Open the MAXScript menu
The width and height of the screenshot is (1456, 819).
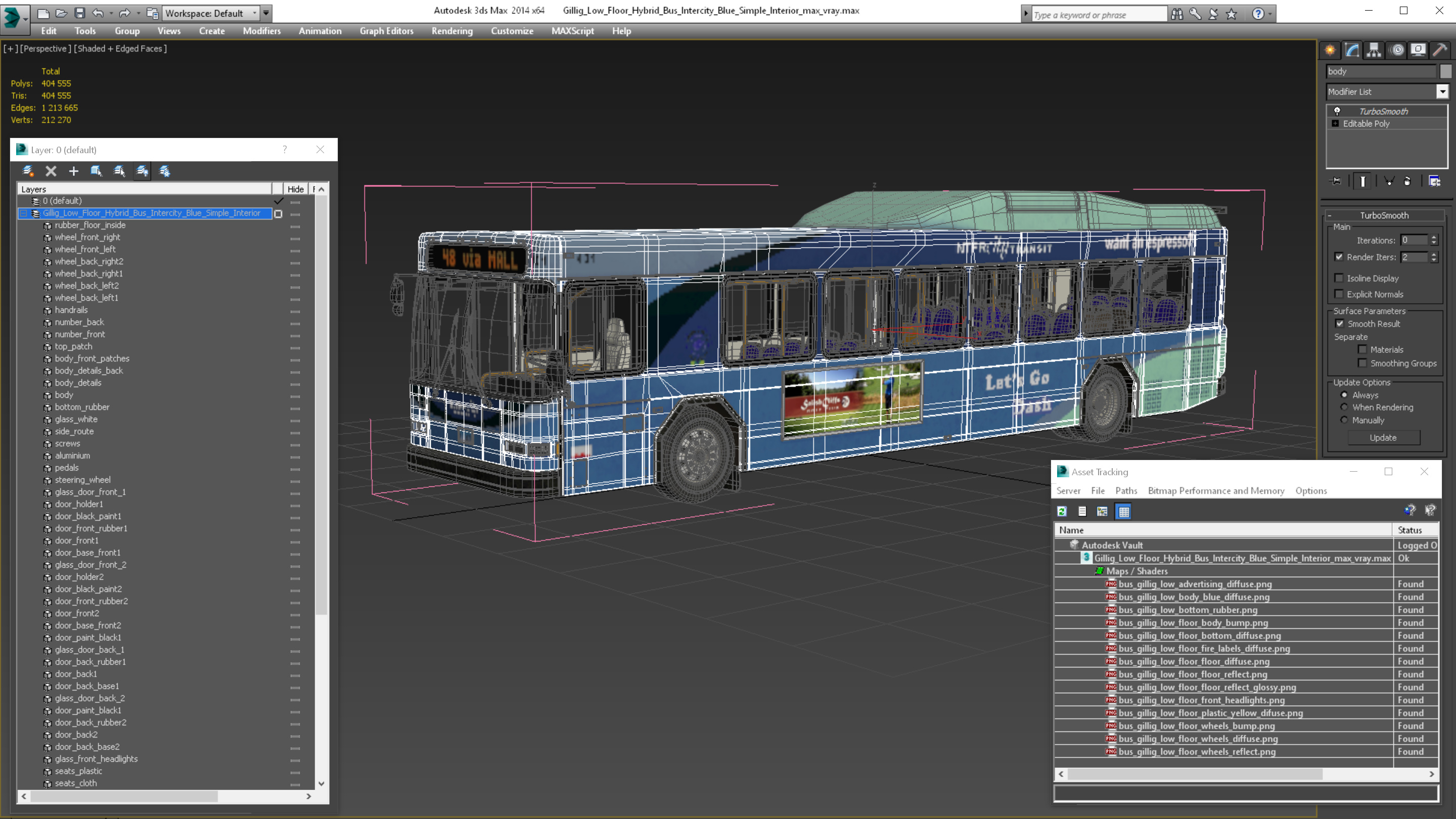pos(572,31)
